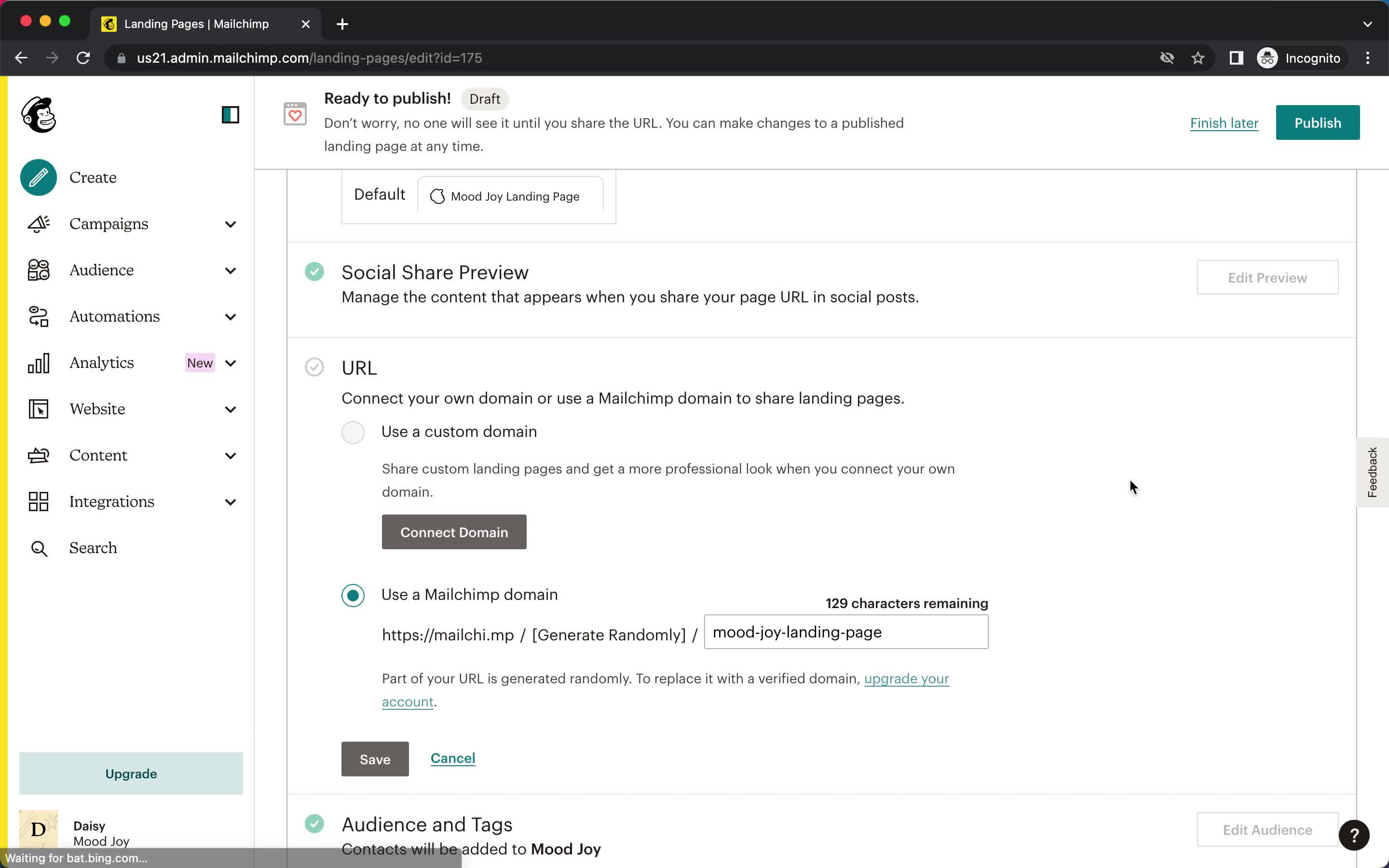Click the Publish button
Image resolution: width=1389 pixels, height=868 pixels.
point(1318,122)
